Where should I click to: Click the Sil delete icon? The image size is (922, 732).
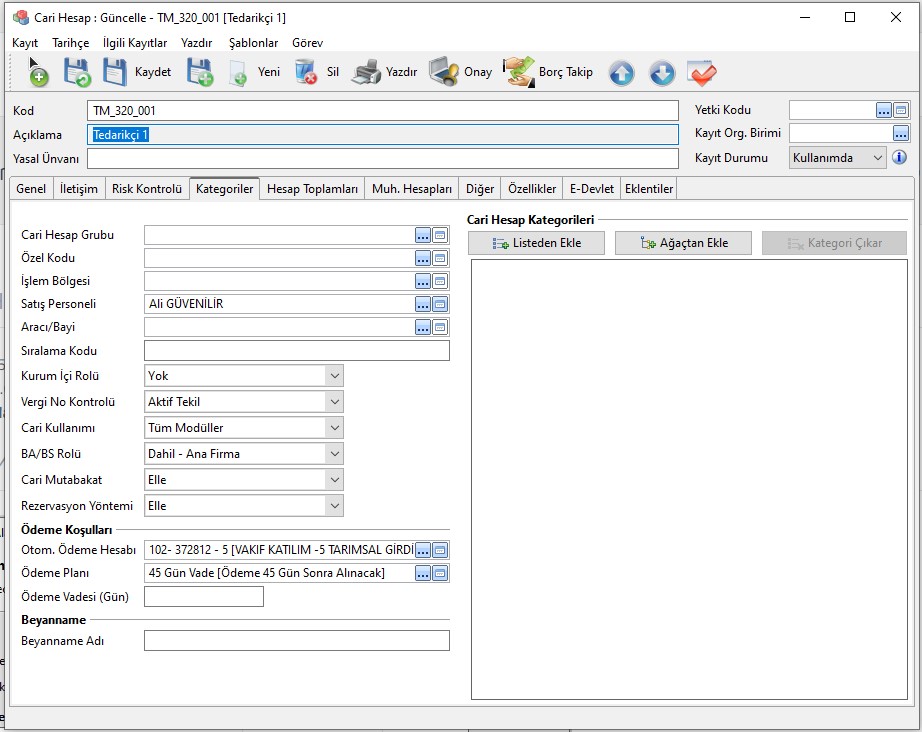306,72
